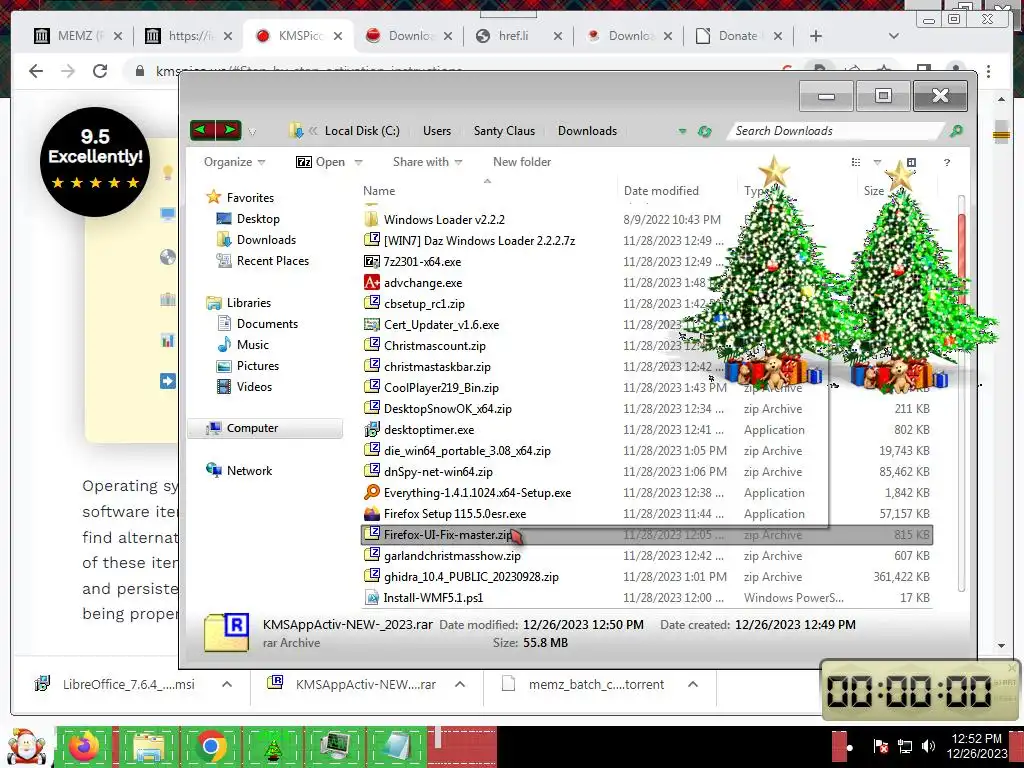
Task: Open Explorer help question mark icon
Action: [x=946, y=162]
